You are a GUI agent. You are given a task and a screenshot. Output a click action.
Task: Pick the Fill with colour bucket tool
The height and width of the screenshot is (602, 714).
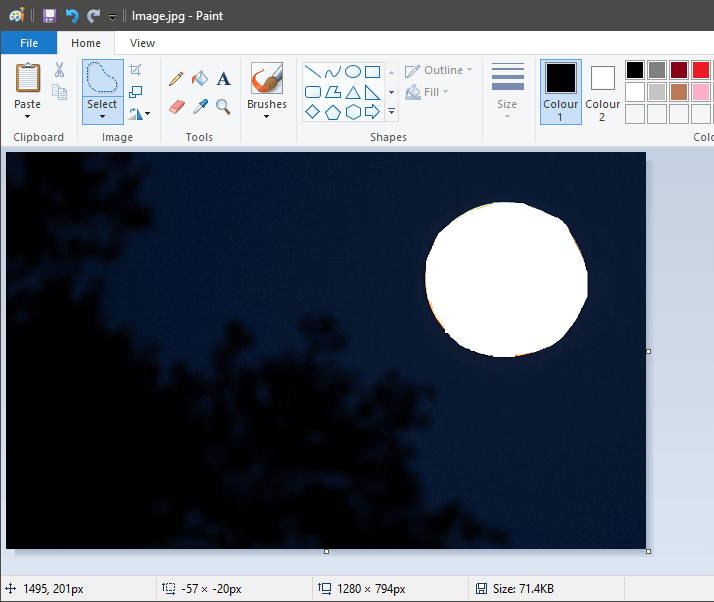pos(200,78)
